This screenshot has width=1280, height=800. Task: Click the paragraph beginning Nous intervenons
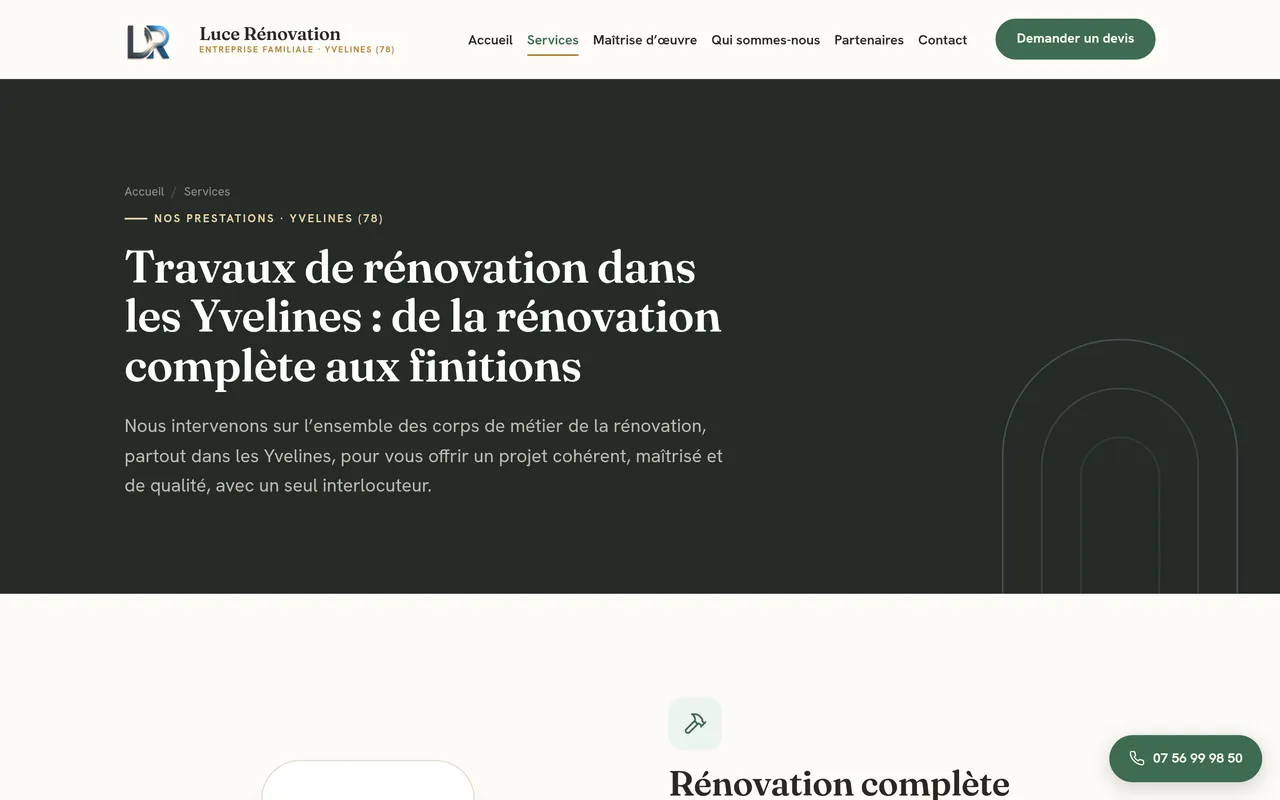pyautogui.click(x=424, y=456)
